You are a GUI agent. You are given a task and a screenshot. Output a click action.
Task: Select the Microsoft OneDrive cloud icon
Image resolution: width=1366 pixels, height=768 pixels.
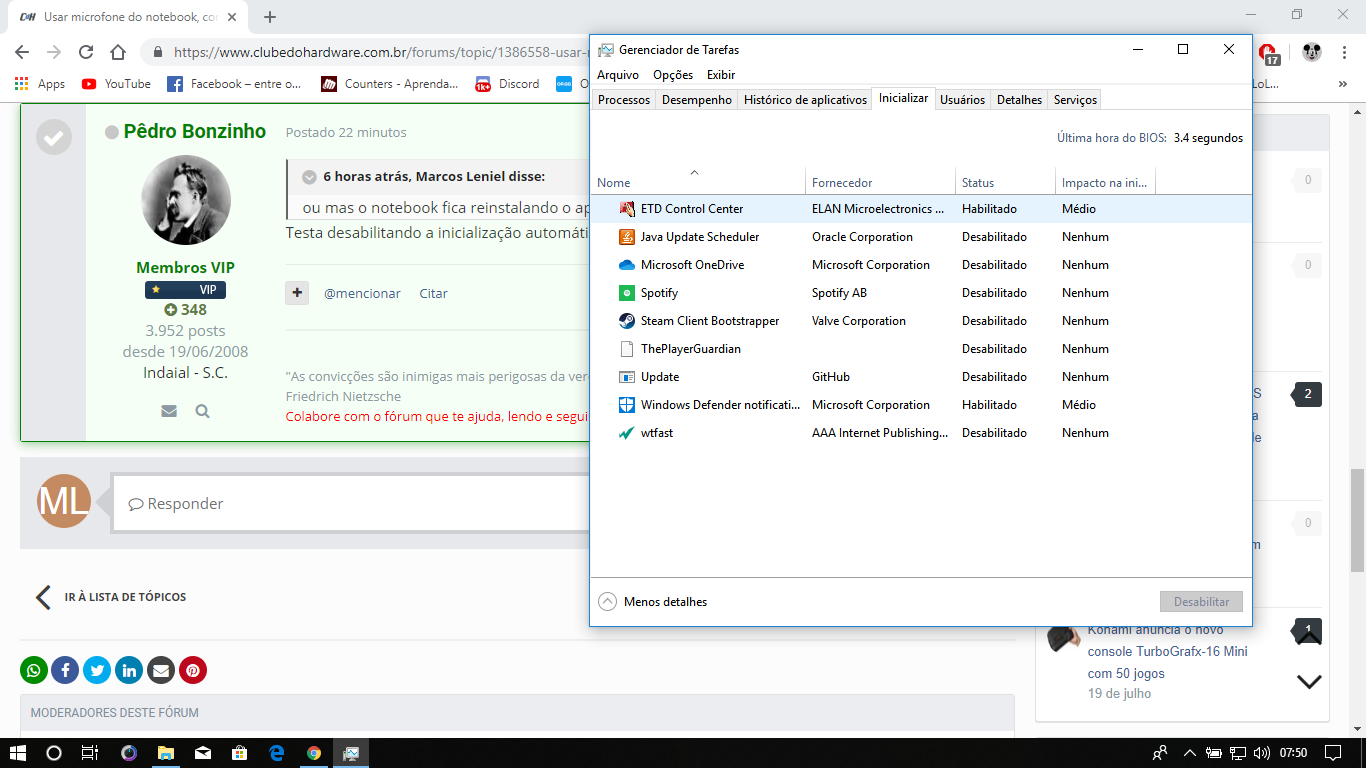[x=627, y=265]
